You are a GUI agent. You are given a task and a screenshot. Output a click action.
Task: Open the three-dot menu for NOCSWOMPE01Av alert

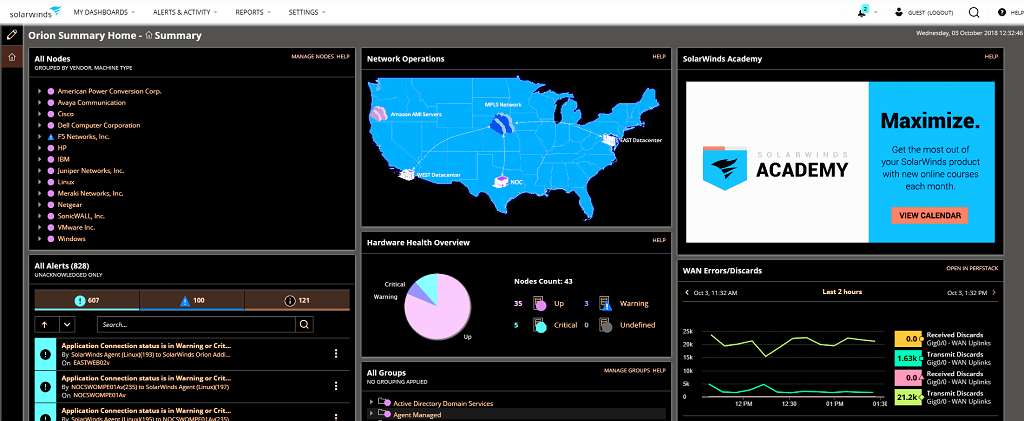(x=336, y=386)
